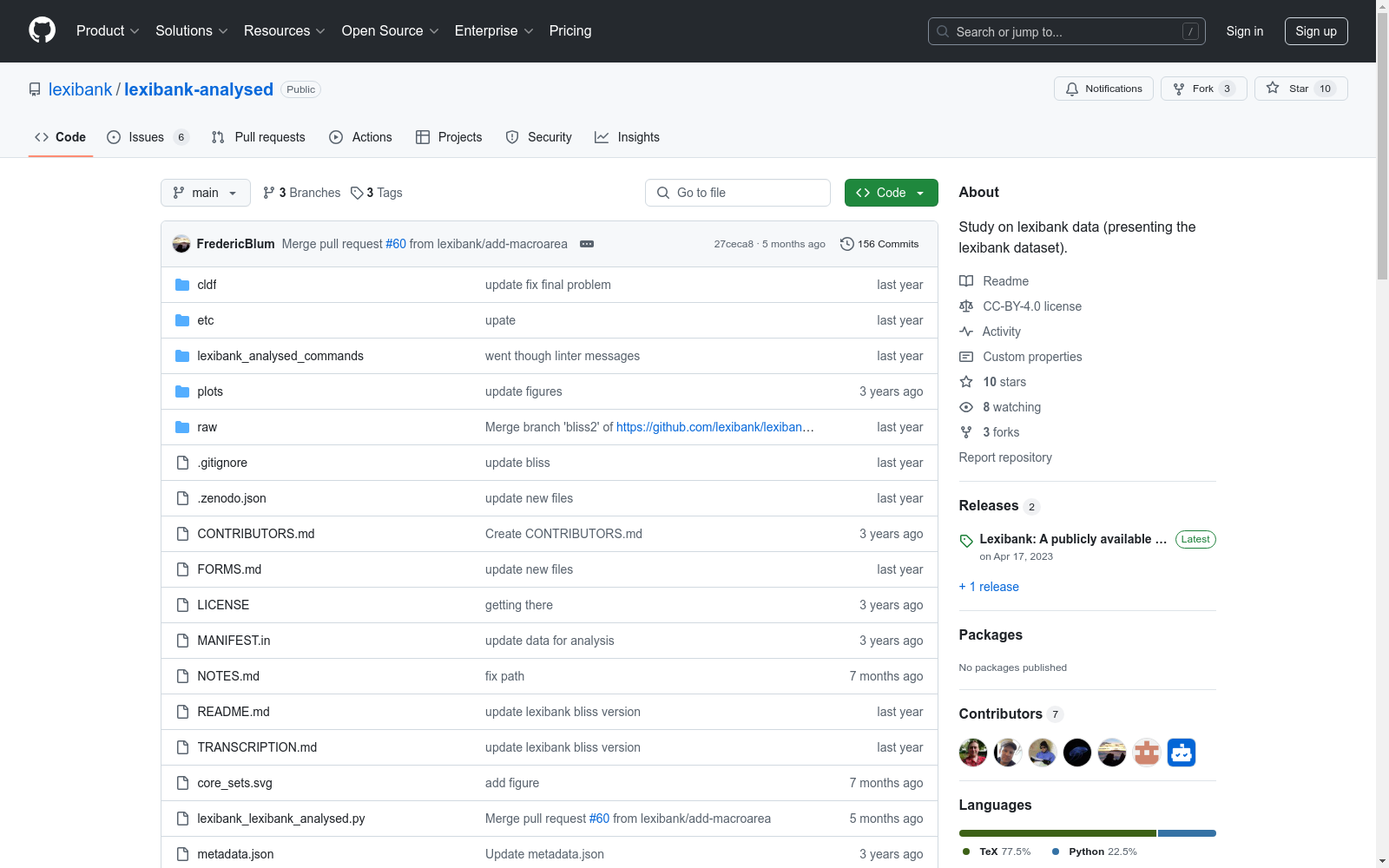Expand the Enterprise menu

[494, 30]
